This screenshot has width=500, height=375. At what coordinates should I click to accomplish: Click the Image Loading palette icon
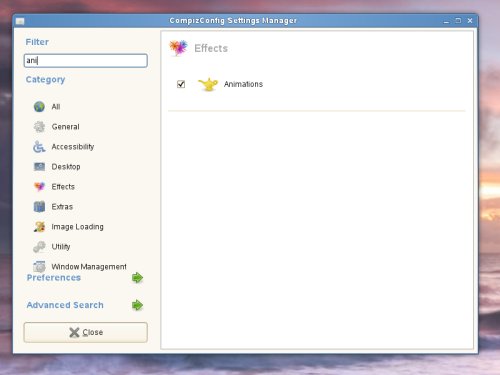pos(39,227)
